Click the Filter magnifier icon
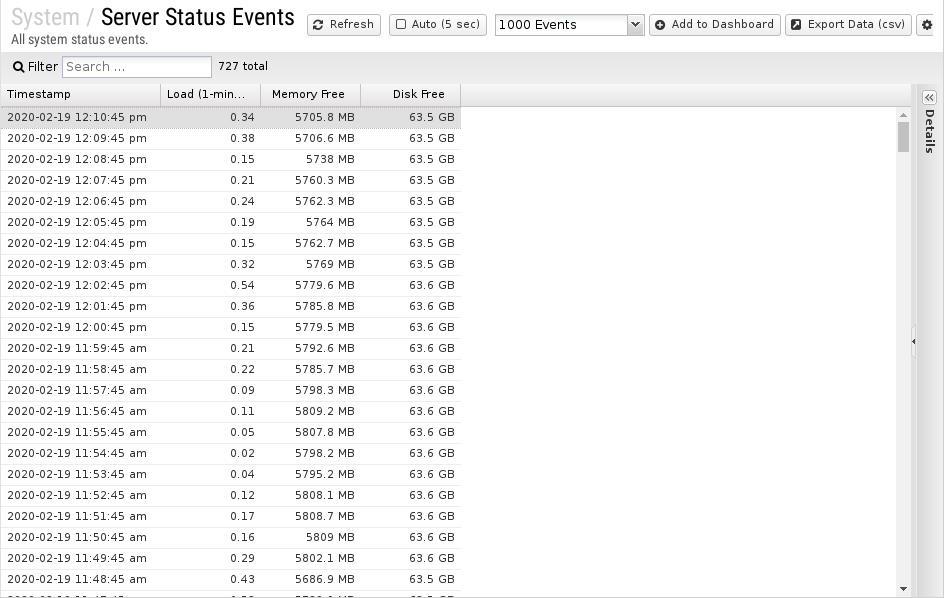Viewport: 944px width, 598px height. 19,67
